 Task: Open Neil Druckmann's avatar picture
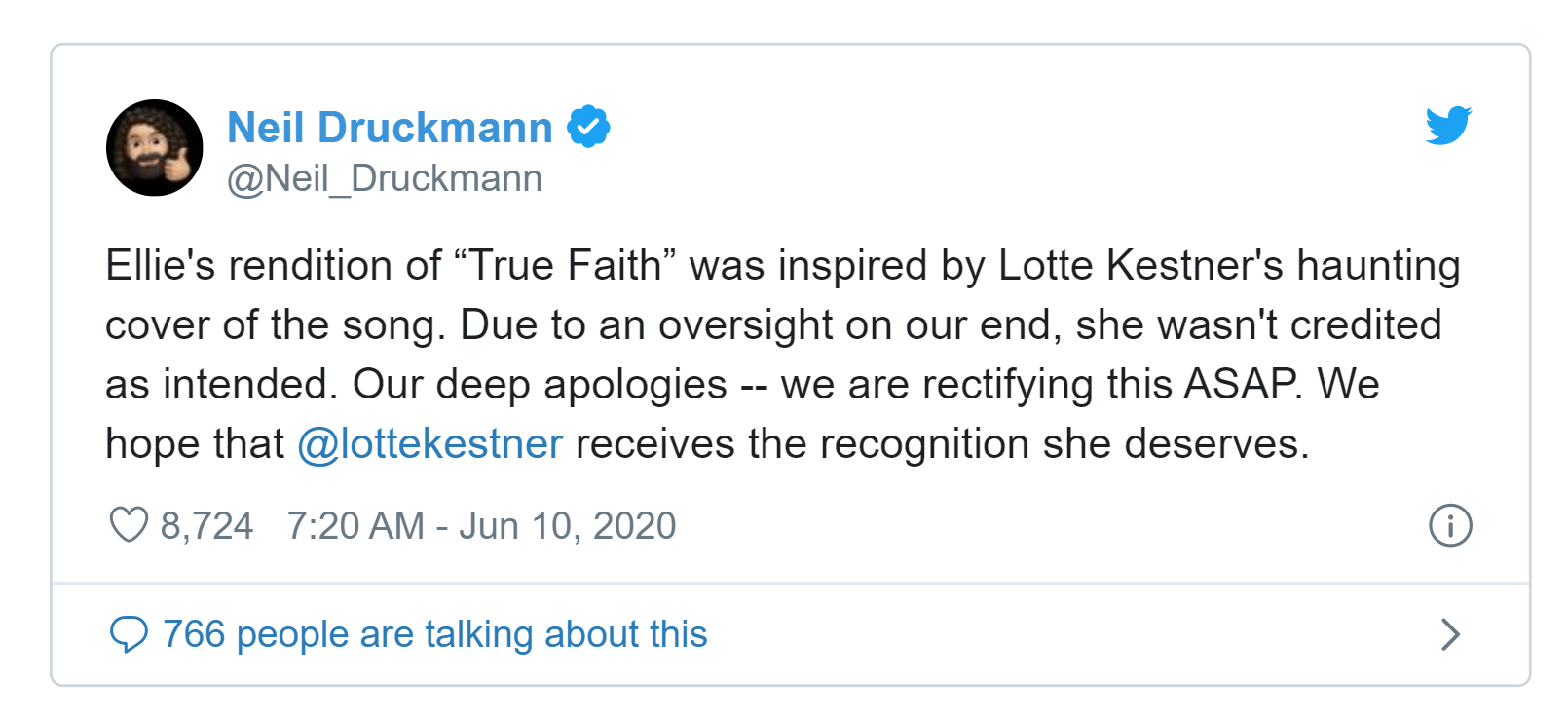point(155,148)
